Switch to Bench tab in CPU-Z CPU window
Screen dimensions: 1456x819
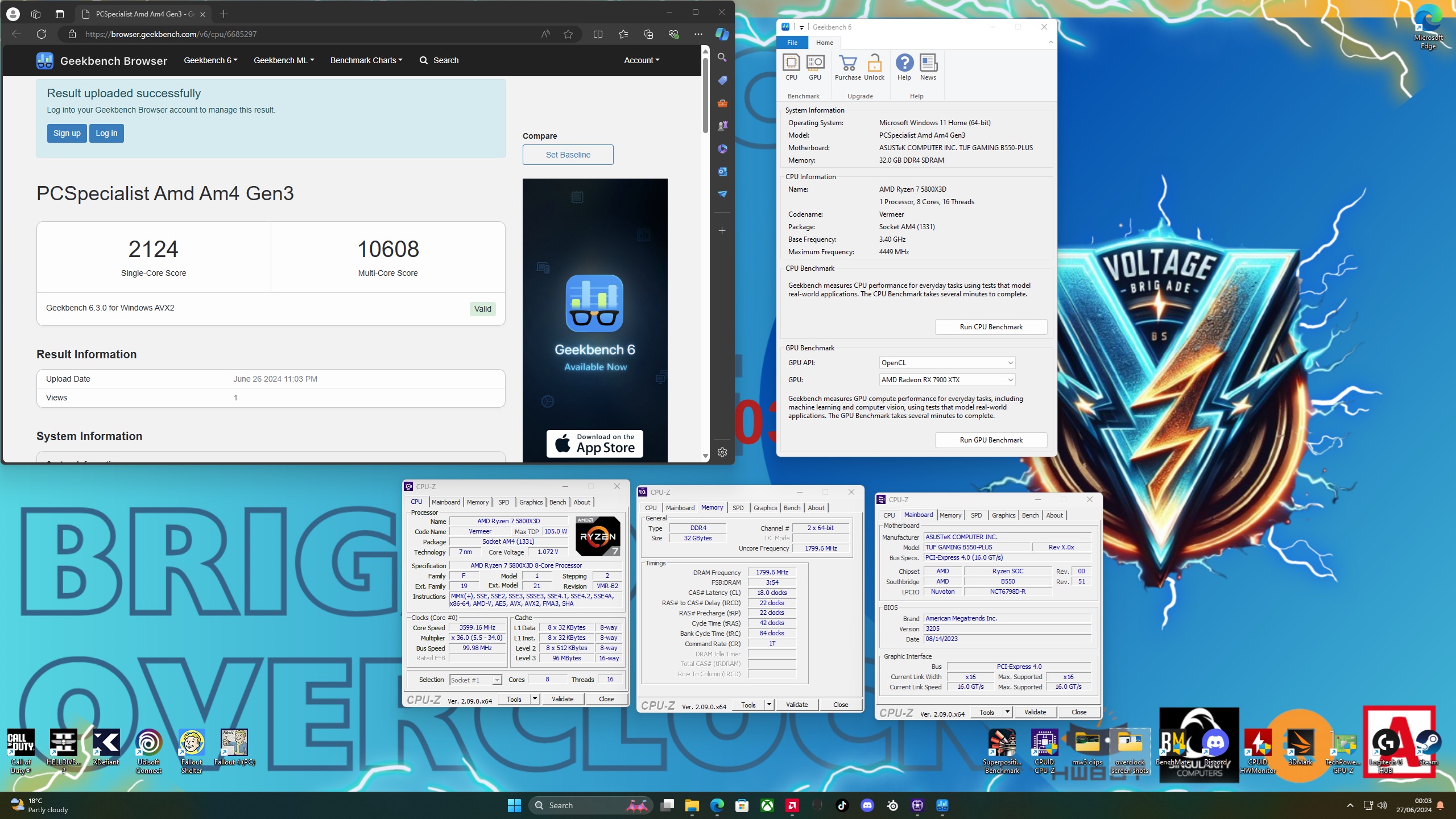click(557, 502)
